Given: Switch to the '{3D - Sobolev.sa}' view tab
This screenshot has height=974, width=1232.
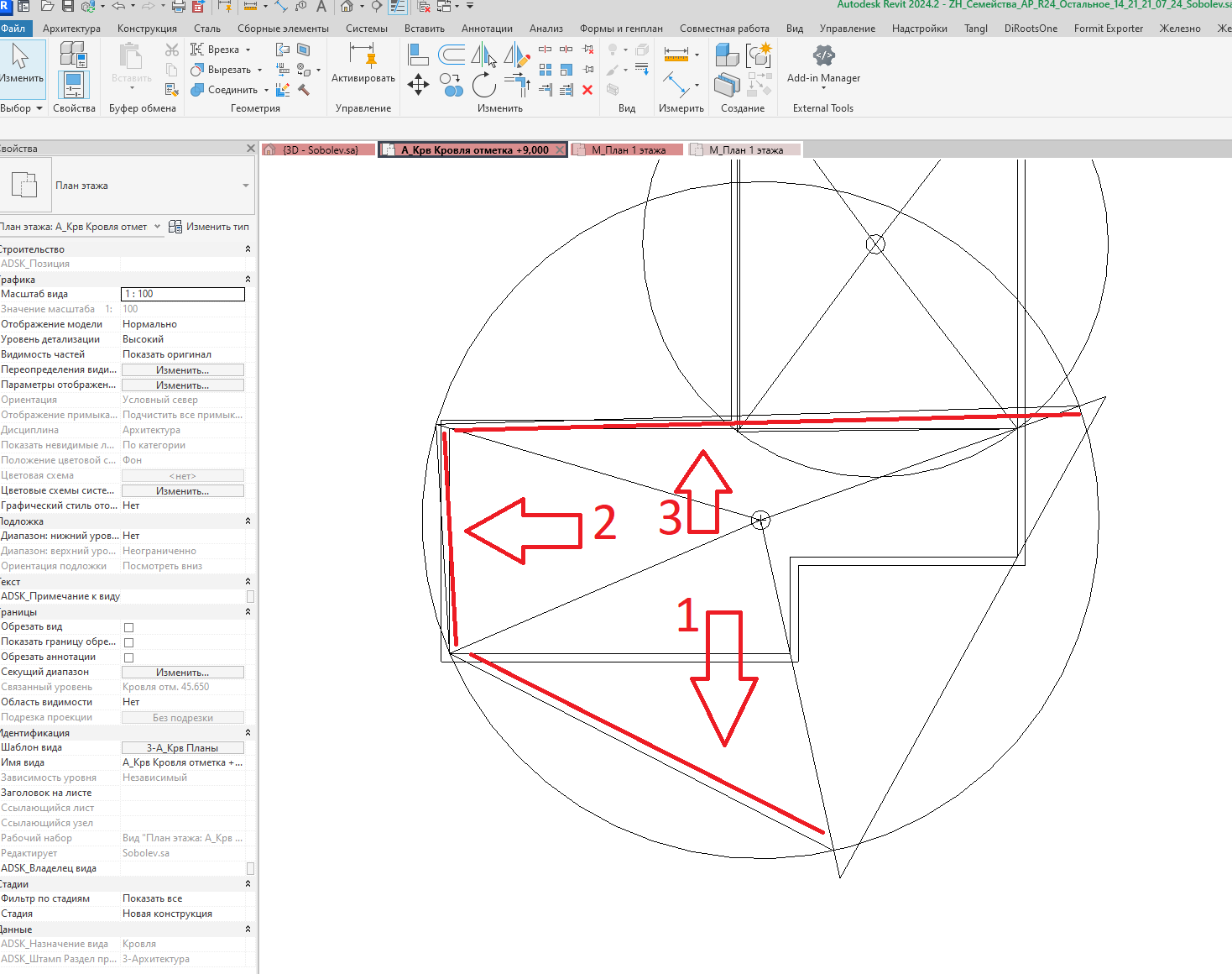Looking at the screenshot, I should (x=320, y=150).
